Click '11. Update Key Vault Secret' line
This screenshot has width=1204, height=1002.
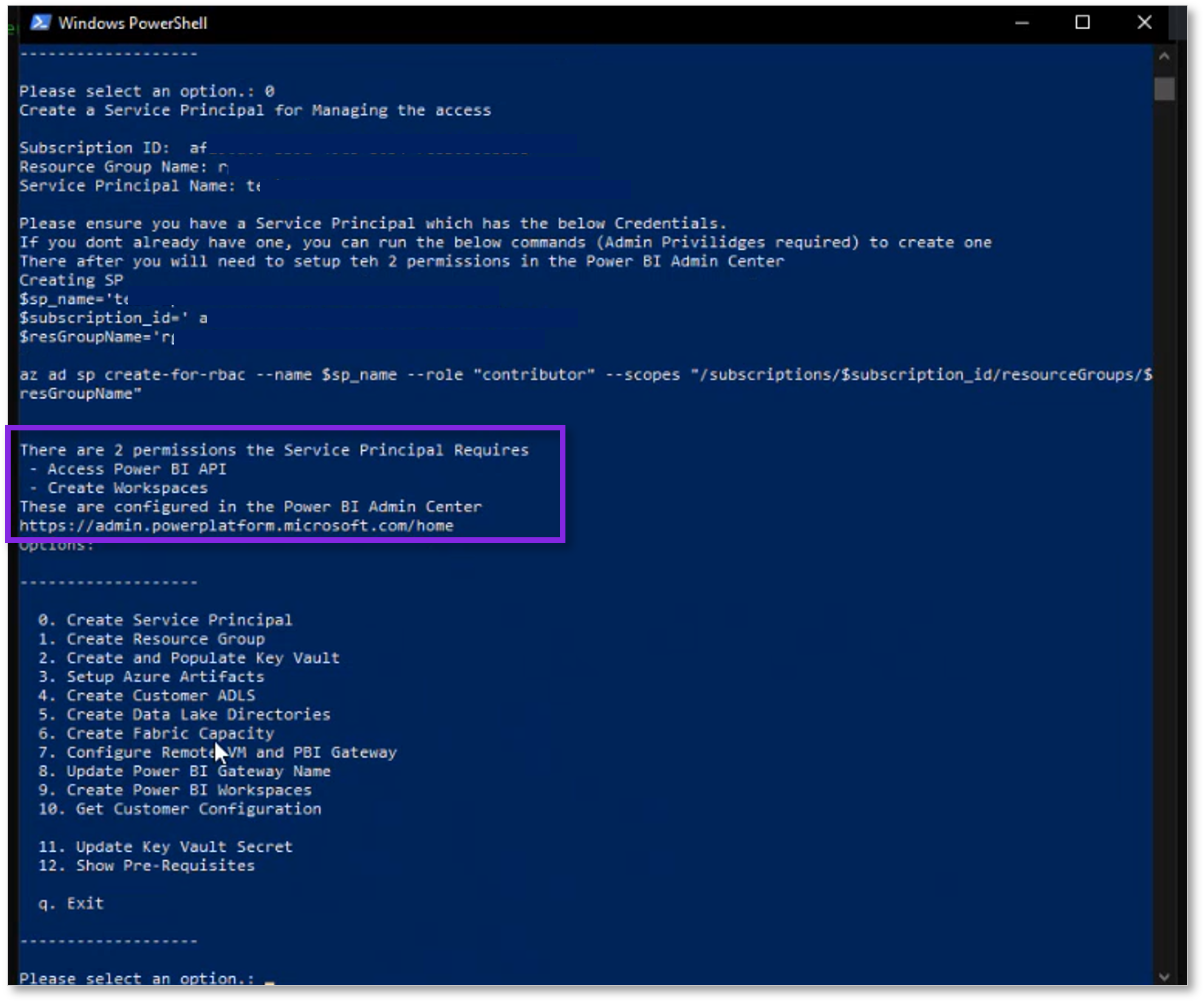(165, 847)
